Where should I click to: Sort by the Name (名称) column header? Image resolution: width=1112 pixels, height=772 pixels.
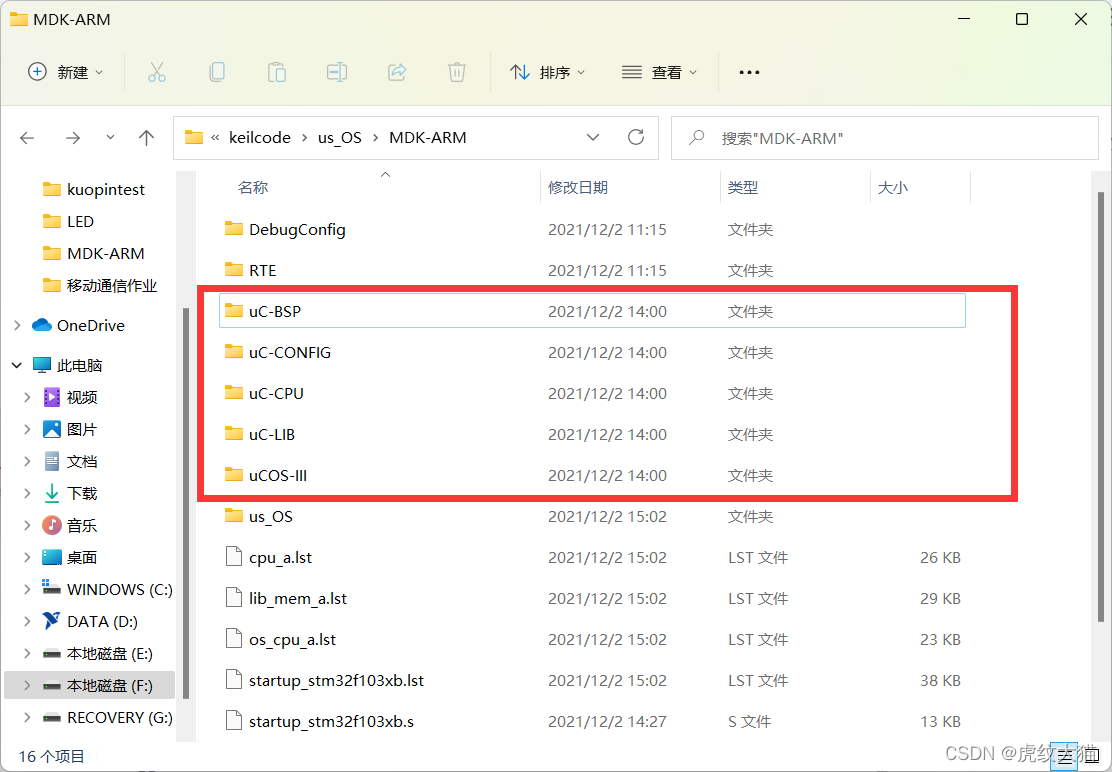[x=252, y=187]
